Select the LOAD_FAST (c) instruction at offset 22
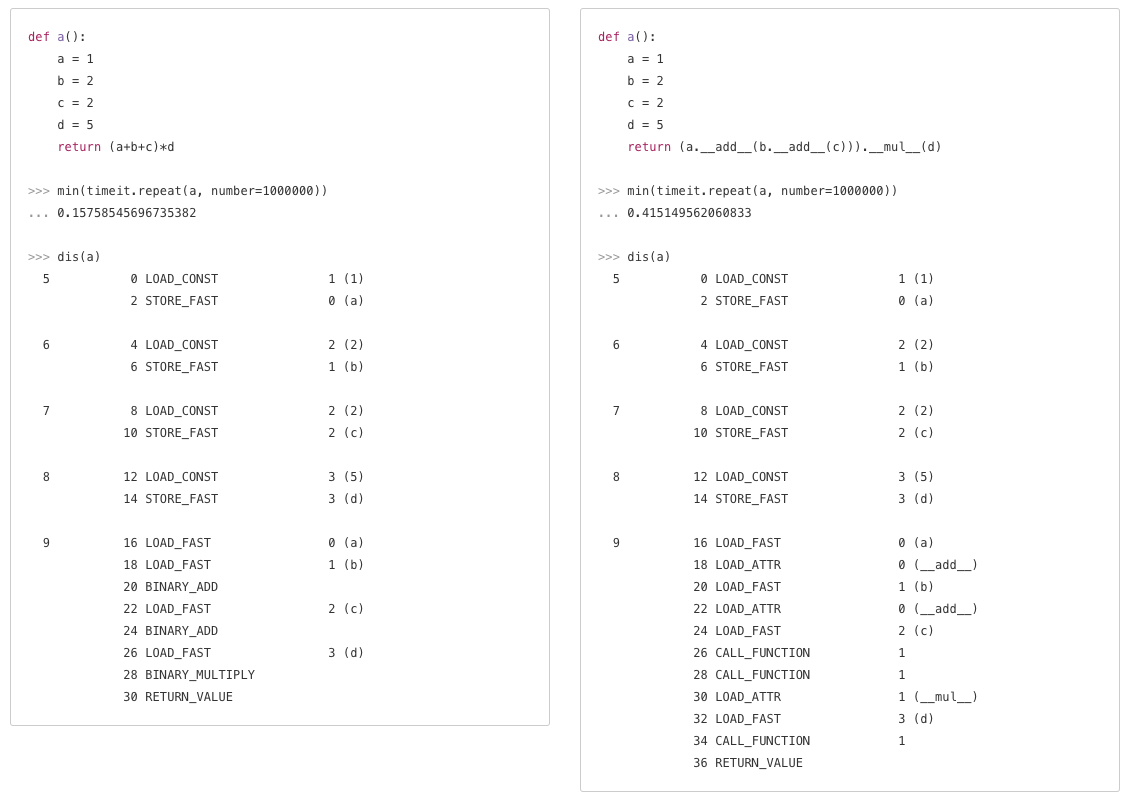1129x801 pixels. [x=243, y=609]
